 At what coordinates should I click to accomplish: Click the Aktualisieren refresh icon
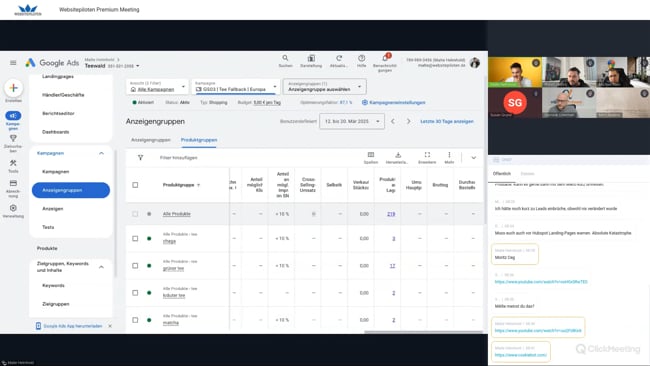pyautogui.click(x=339, y=58)
